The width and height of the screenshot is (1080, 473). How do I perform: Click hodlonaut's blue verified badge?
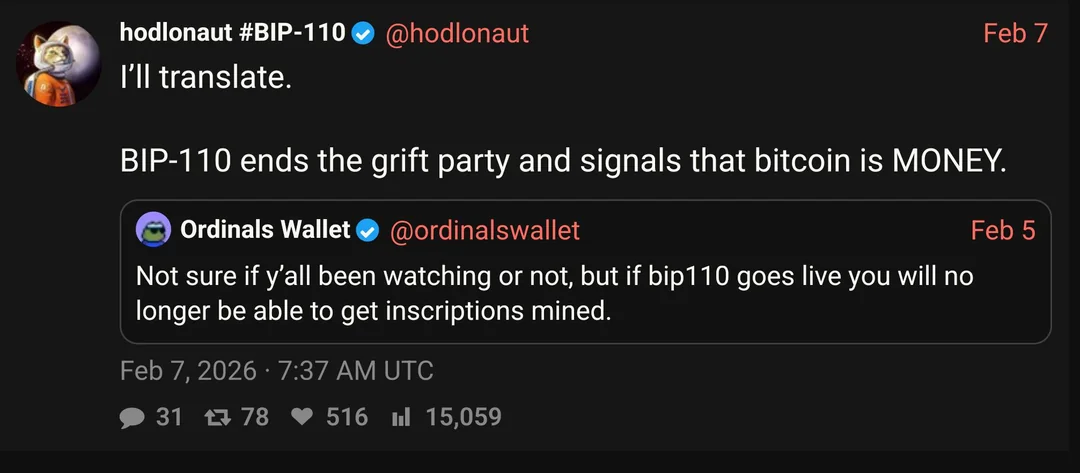tap(363, 34)
